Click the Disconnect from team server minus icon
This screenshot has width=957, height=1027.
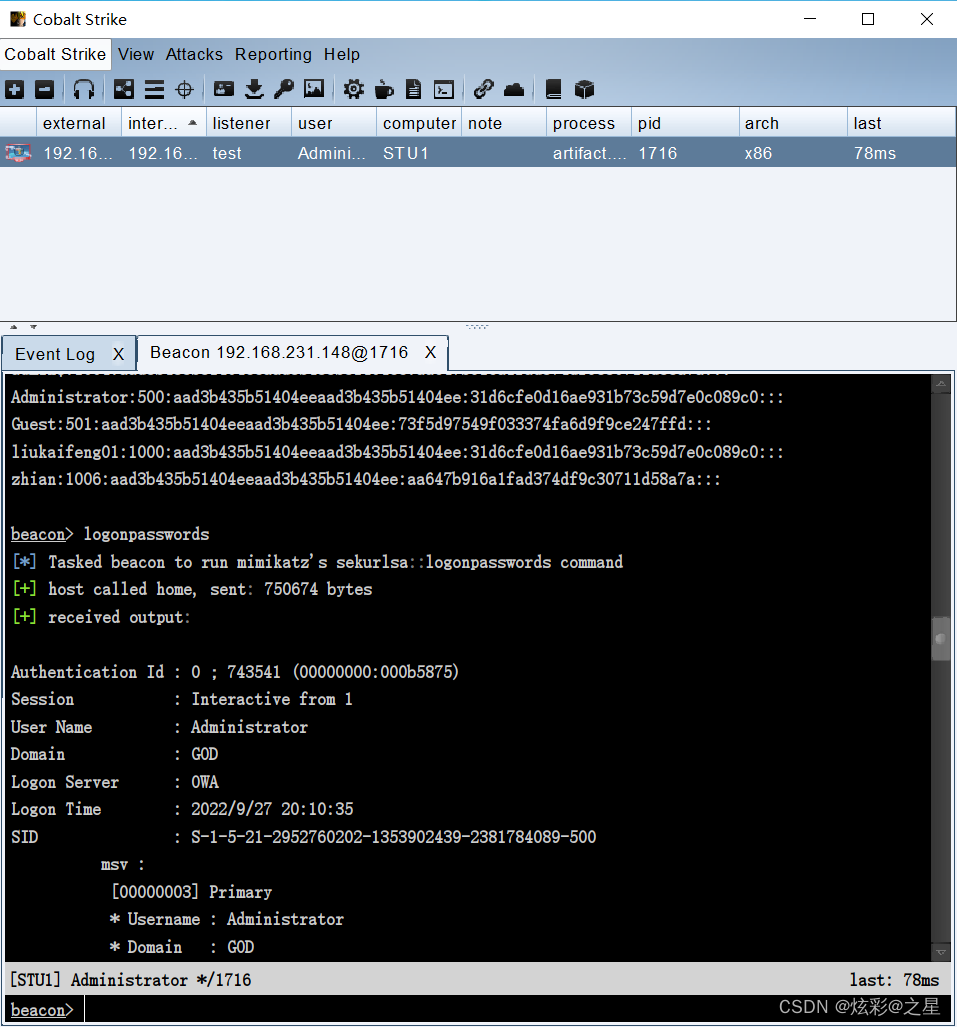45,89
